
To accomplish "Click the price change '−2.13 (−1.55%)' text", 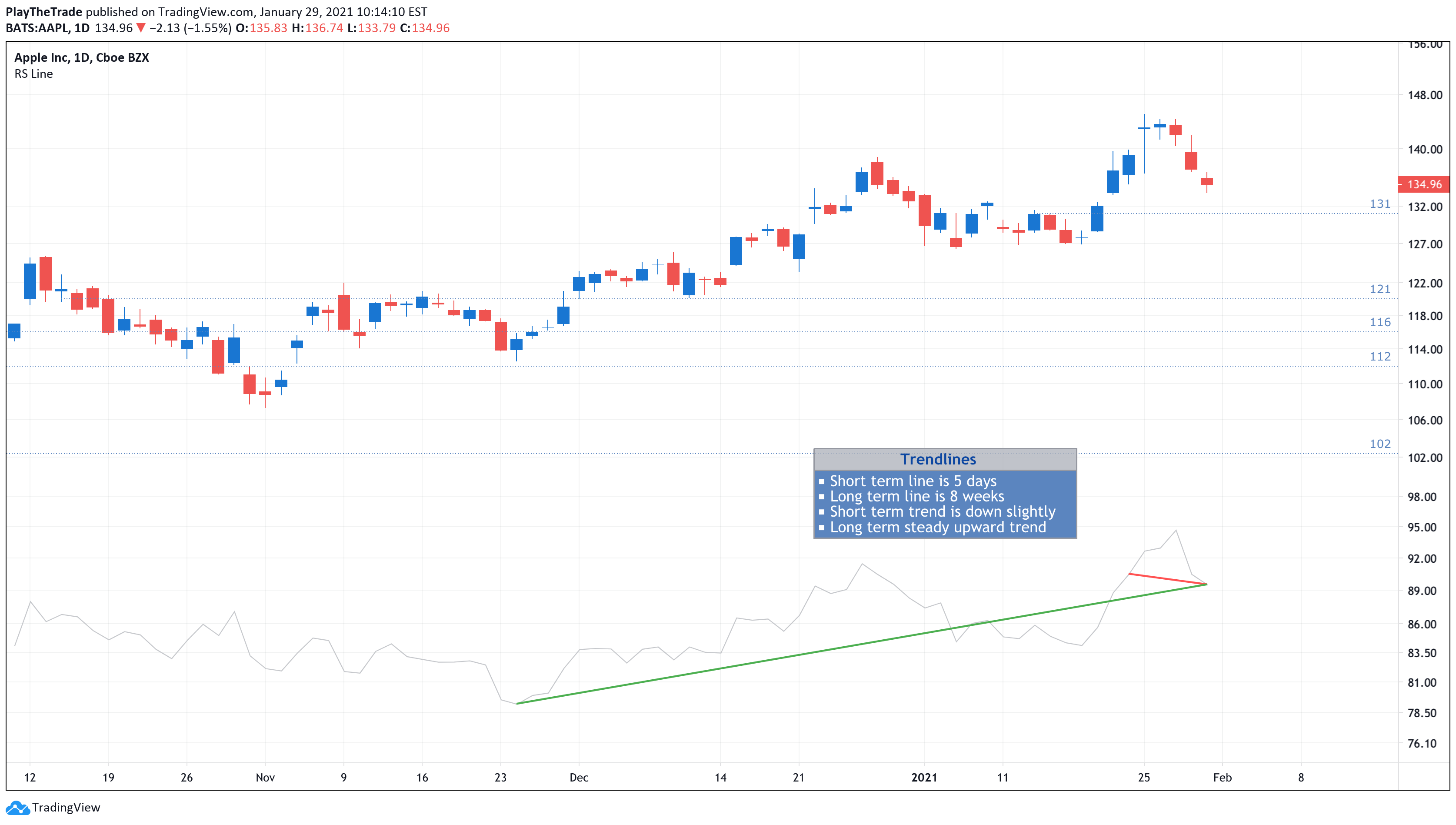I will [x=190, y=28].
